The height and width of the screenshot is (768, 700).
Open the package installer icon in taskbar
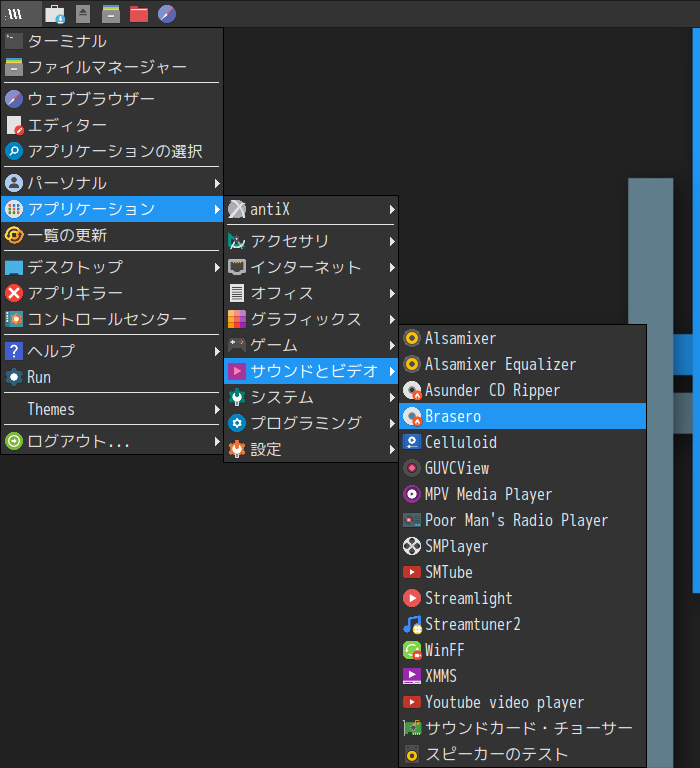point(55,14)
